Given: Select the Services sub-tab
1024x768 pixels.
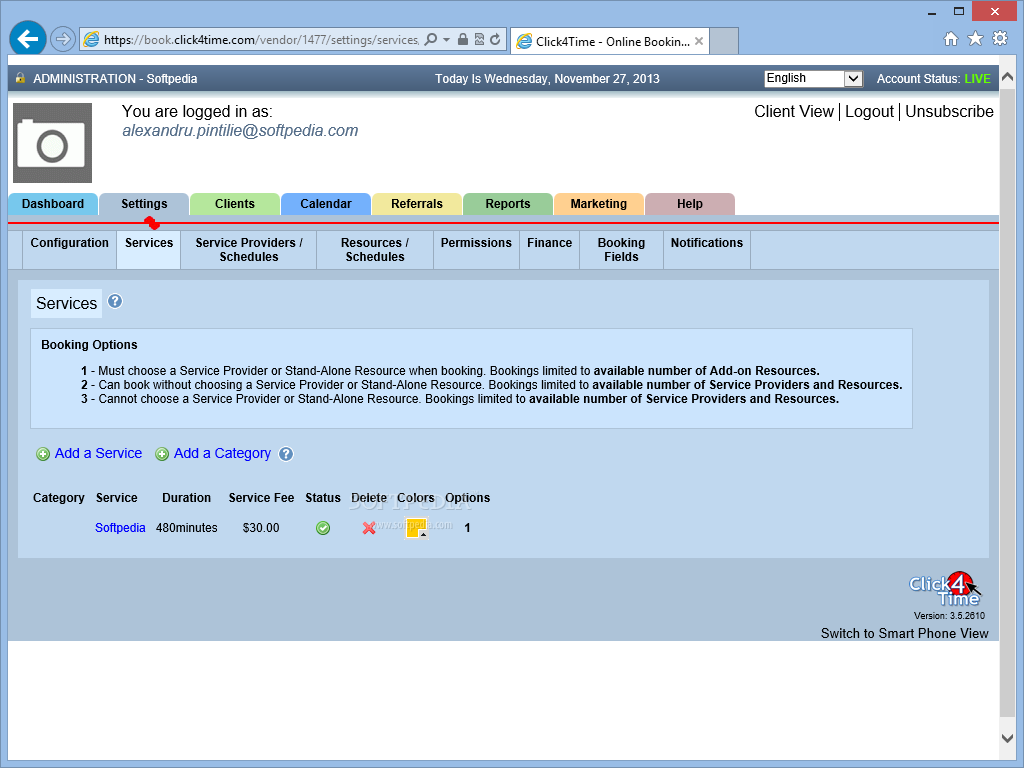Looking at the screenshot, I should coord(149,249).
